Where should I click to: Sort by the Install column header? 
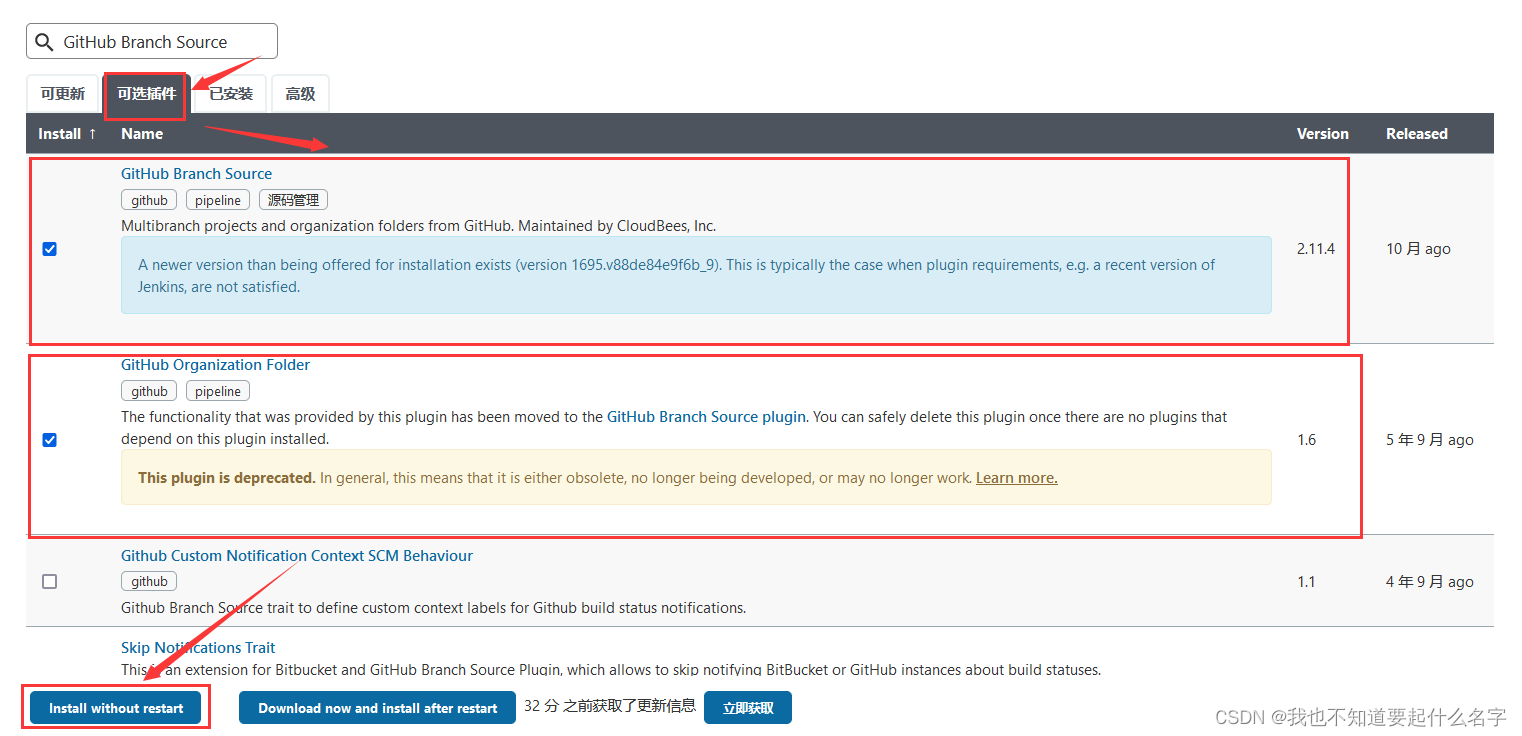click(x=67, y=133)
